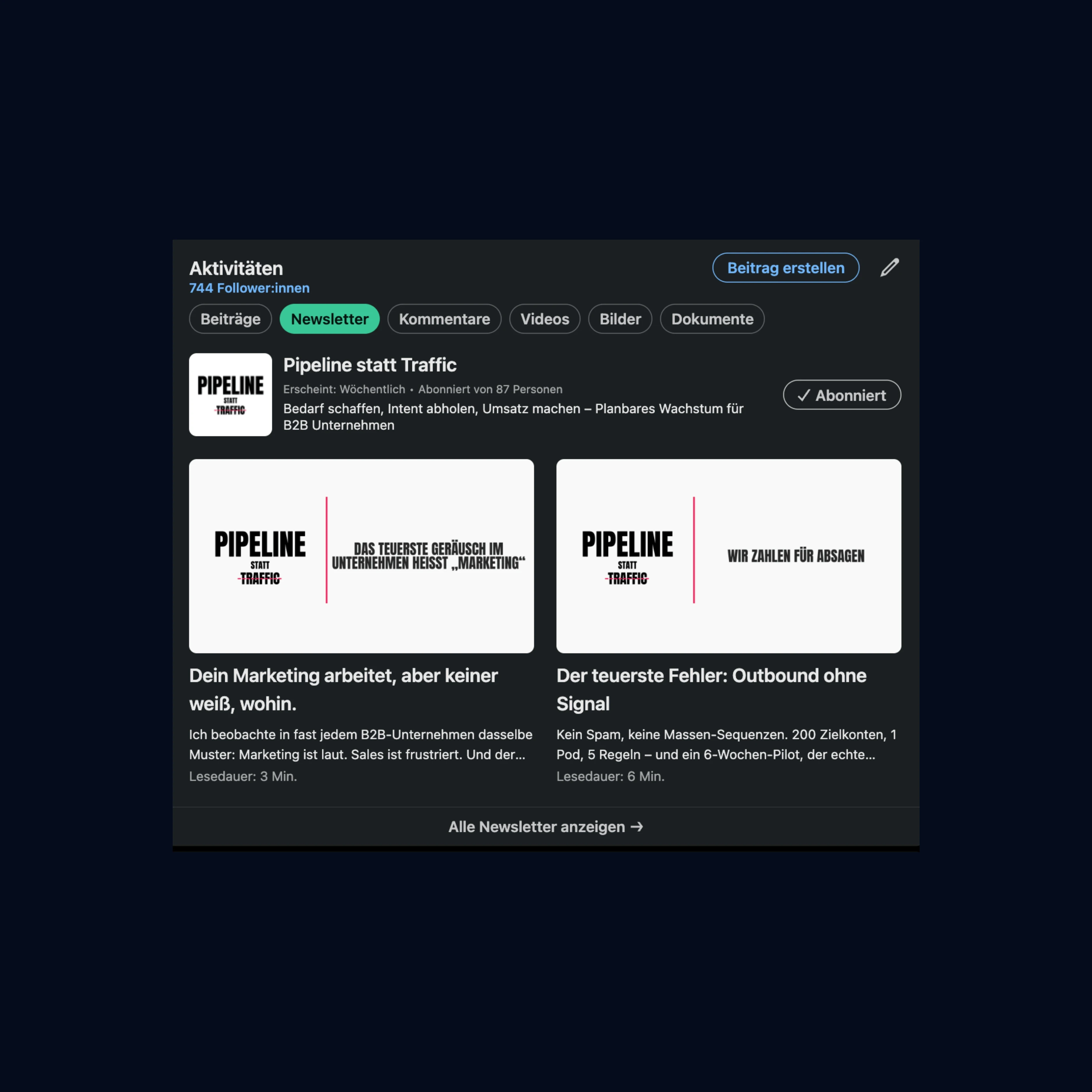
Task: Click the excerpt starting 'Kein Spam, keine Massen-Sequenzen'
Action: (726, 744)
